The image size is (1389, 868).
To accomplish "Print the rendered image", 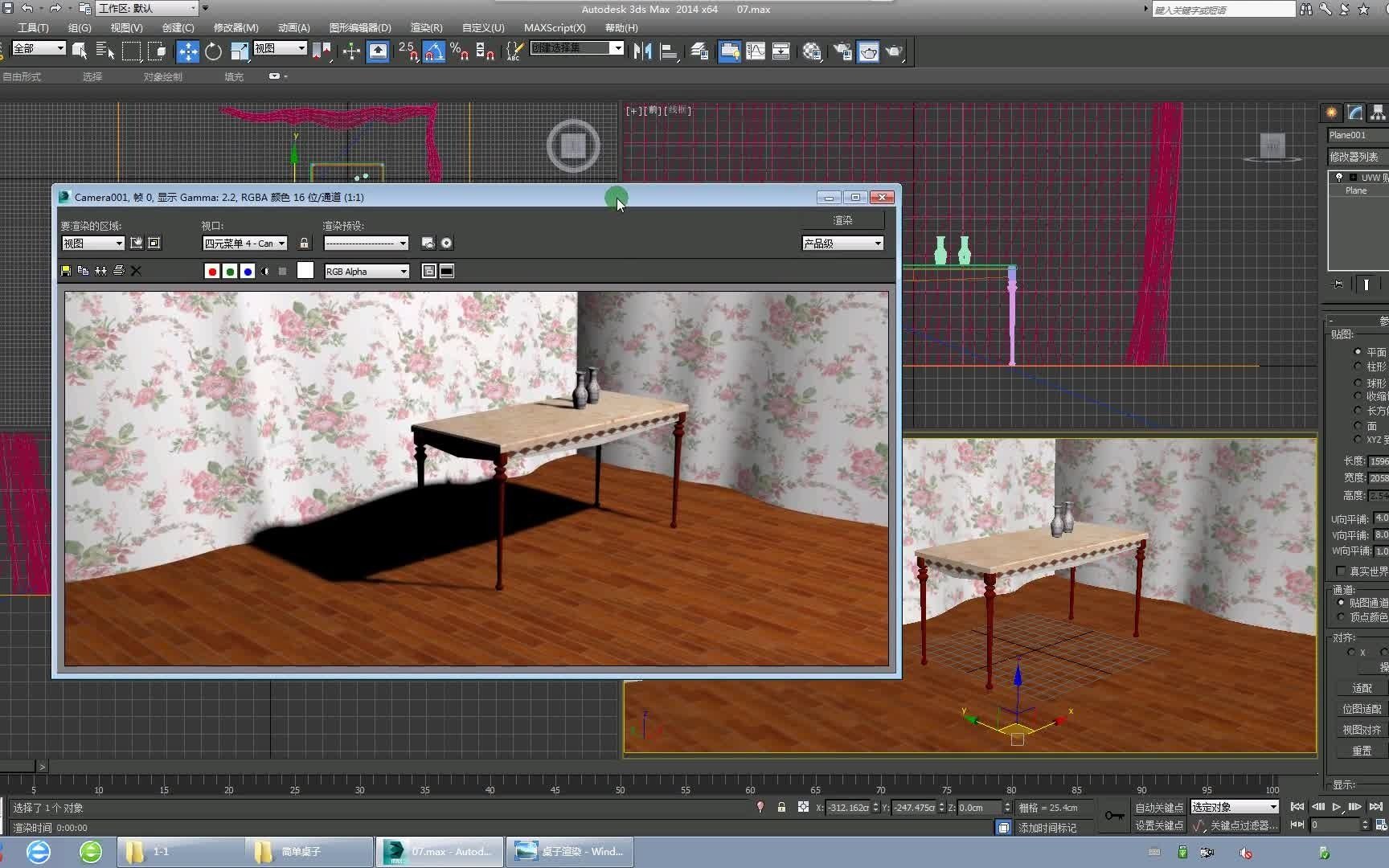I will coord(118,271).
